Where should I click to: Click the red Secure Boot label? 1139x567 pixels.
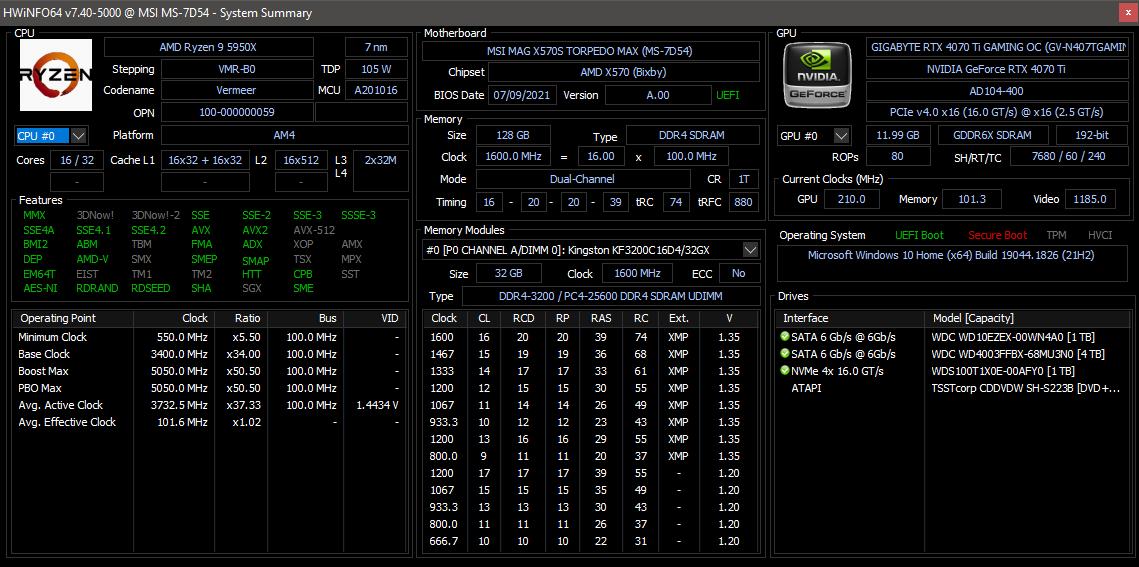[x=997, y=235]
